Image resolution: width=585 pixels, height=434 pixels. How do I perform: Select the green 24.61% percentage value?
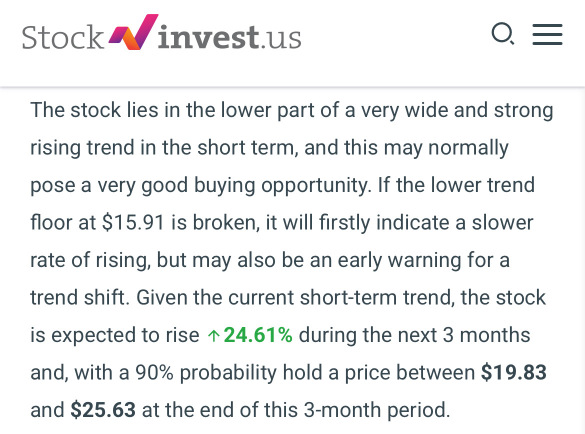pyautogui.click(x=258, y=335)
